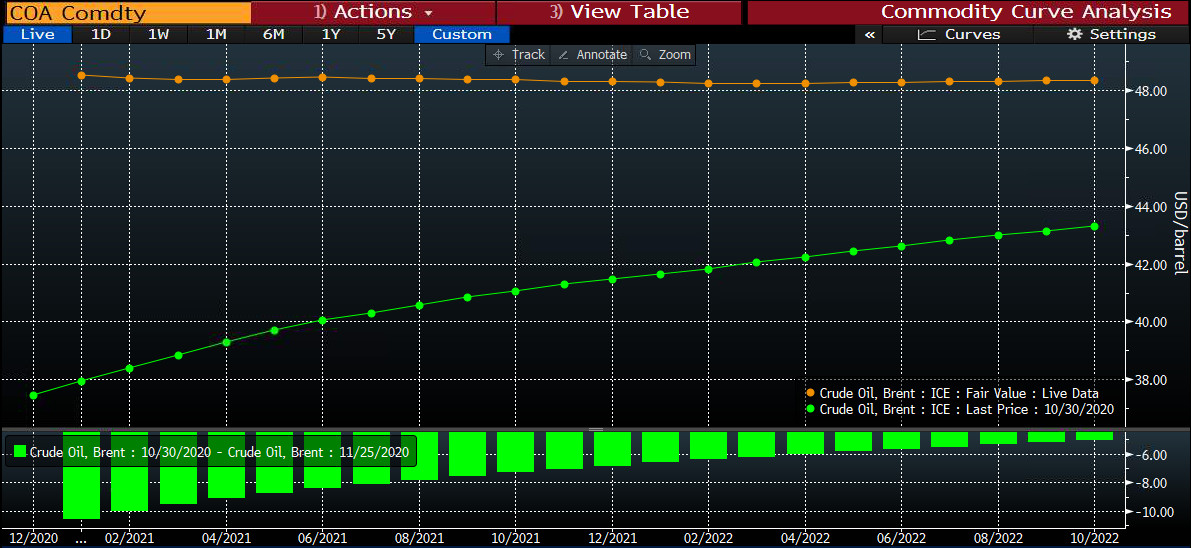Click the COA Comdty security input field
Screen dimensions: 1191x548
(126, 12)
